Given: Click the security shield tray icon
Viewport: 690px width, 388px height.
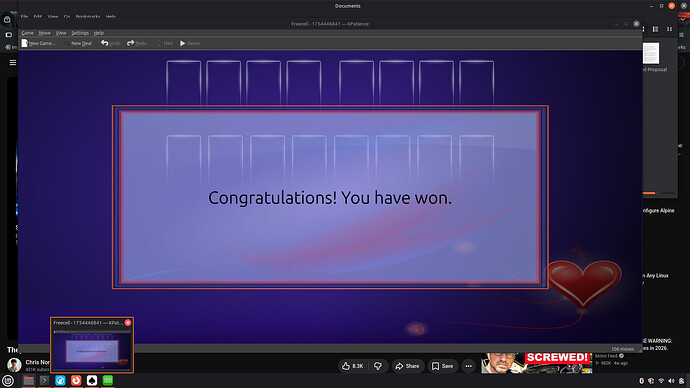Looking at the screenshot, I should click(x=651, y=381).
